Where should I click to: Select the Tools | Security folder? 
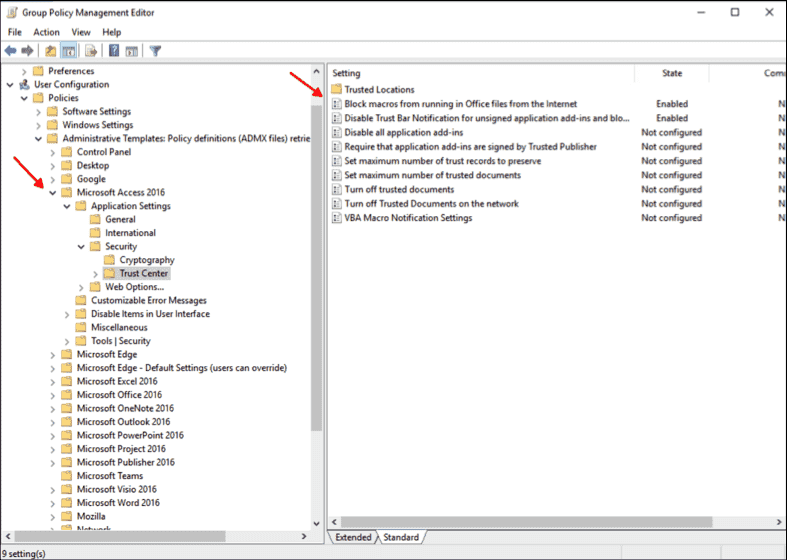pyautogui.click(x=120, y=341)
